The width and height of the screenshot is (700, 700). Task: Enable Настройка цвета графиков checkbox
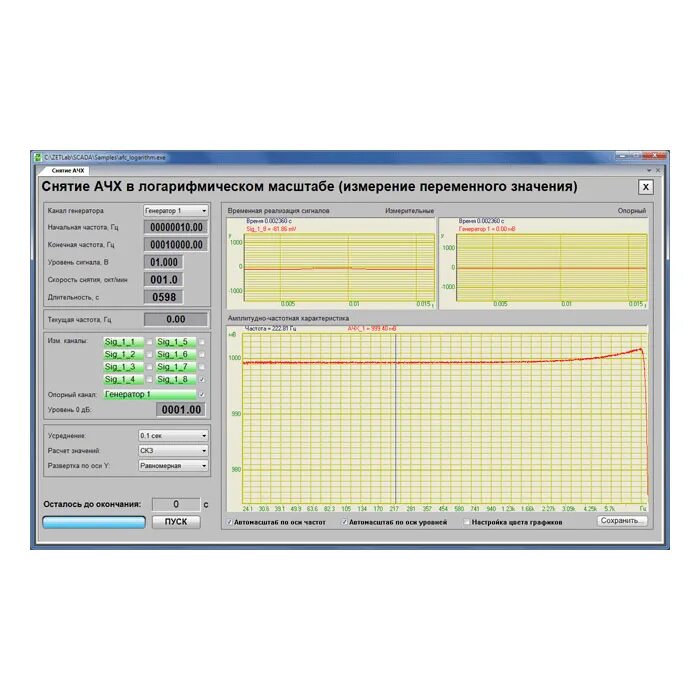[x=467, y=522]
